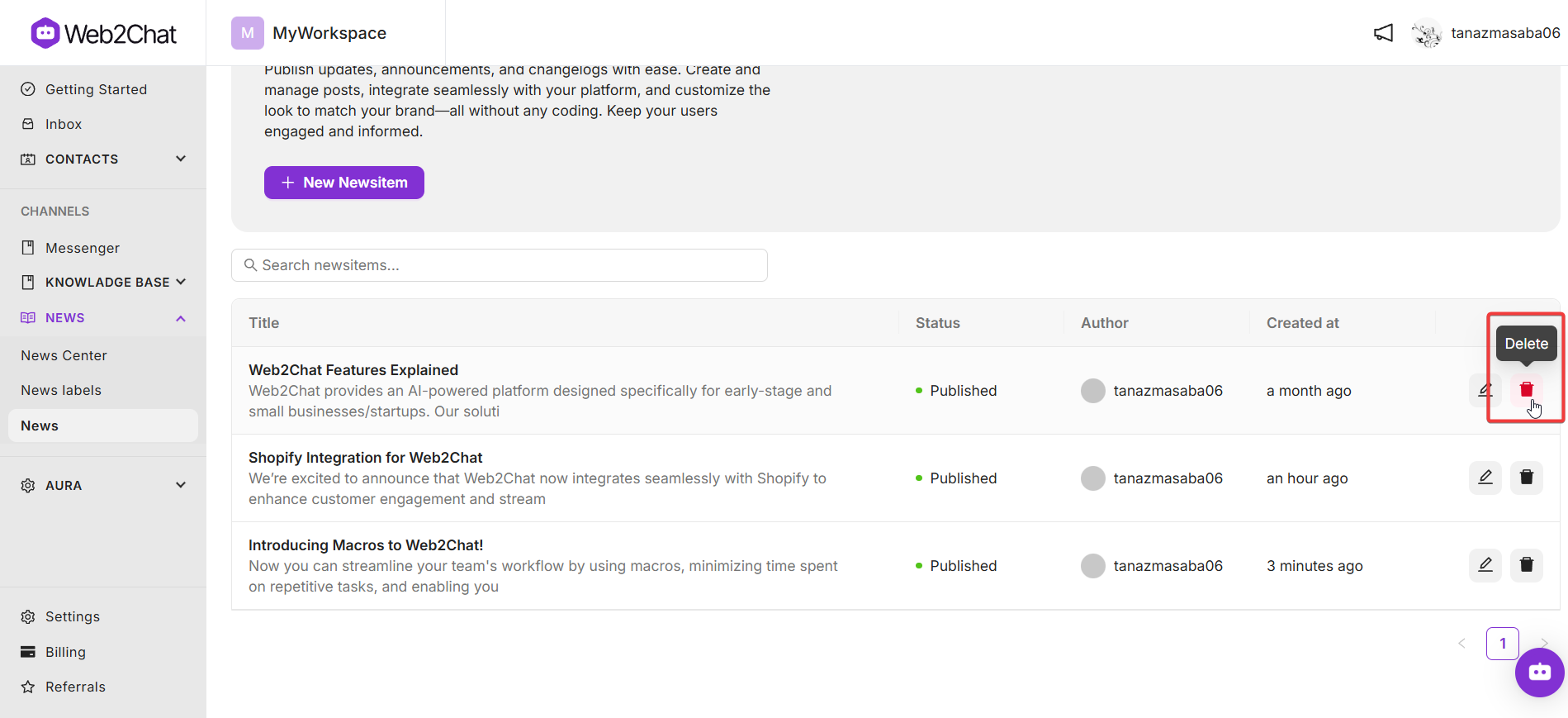
Task: Open News Center in the sidebar
Action: 64,355
